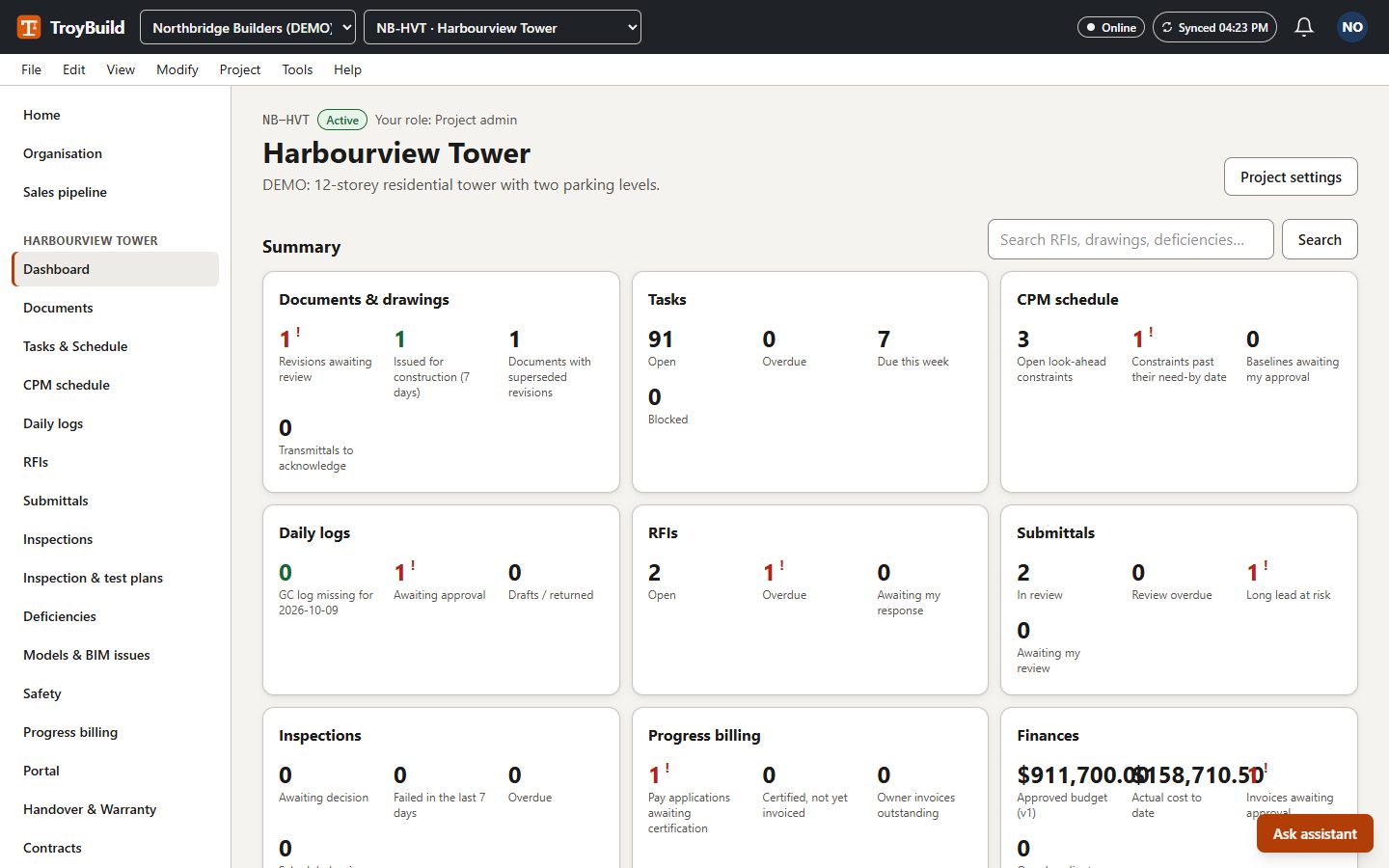
Task: Open Contracts in the sidebar
Action: click(x=116, y=848)
